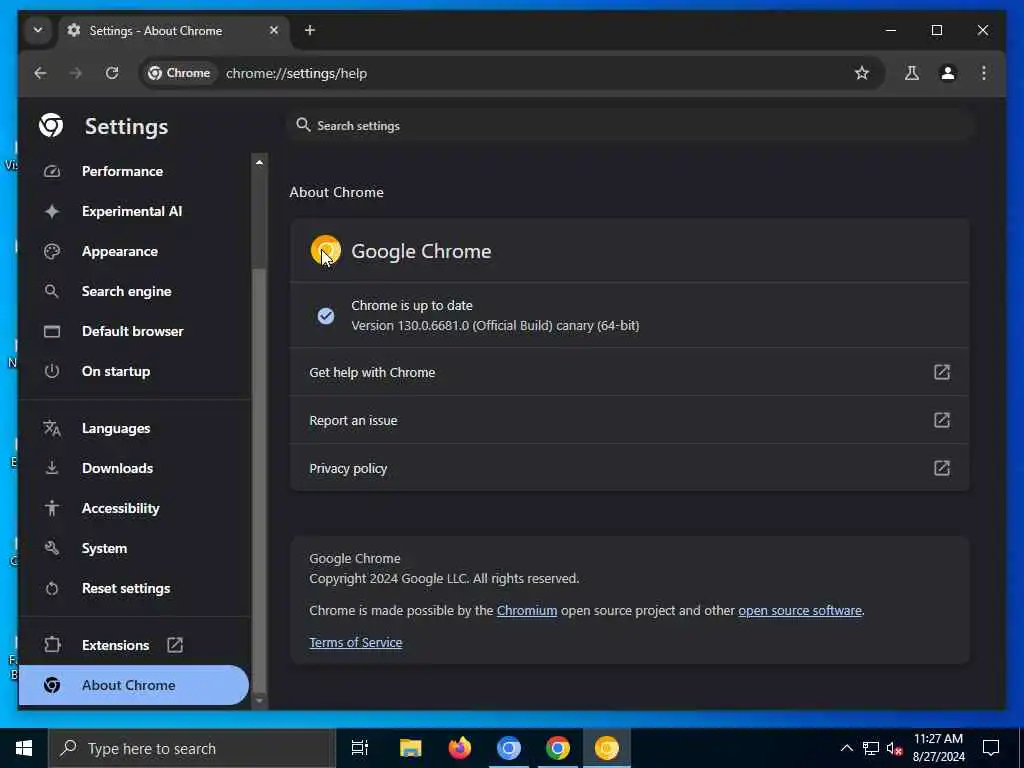Image resolution: width=1024 pixels, height=768 pixels.
Task: Select About Chrome in the sidebar
Action: (x=134, y=685)
